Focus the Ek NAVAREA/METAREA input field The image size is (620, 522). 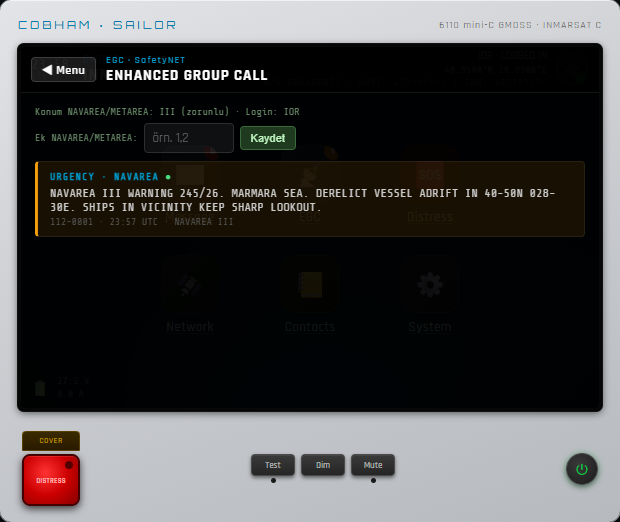[x=189, y=138]
